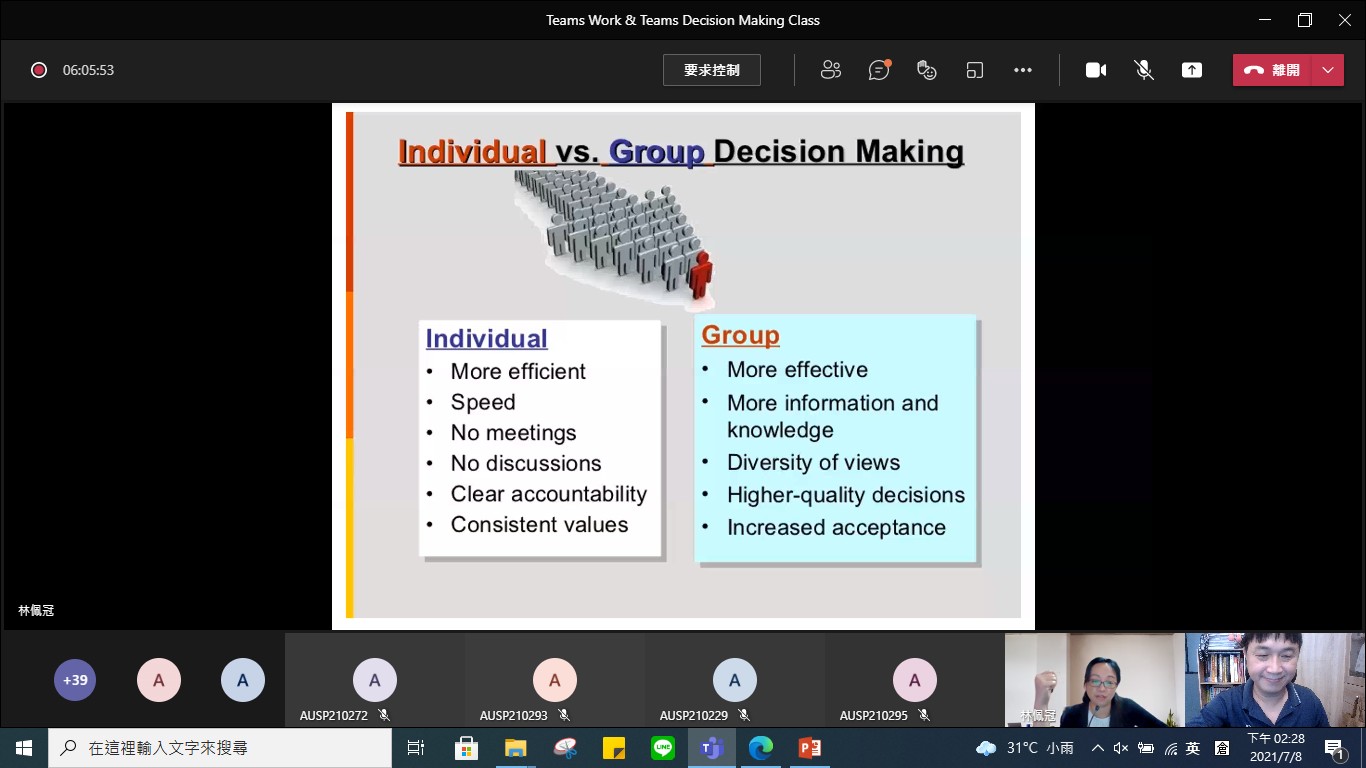Open the Windows Start menu
Viewport: 1366px width, 768px height.
coord(24,748)
